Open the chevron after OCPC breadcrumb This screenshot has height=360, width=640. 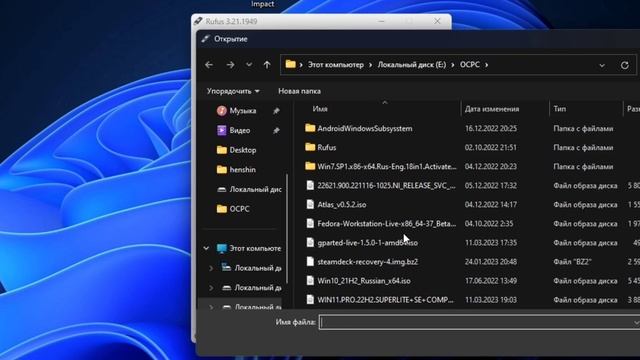[x=486, y=65]
